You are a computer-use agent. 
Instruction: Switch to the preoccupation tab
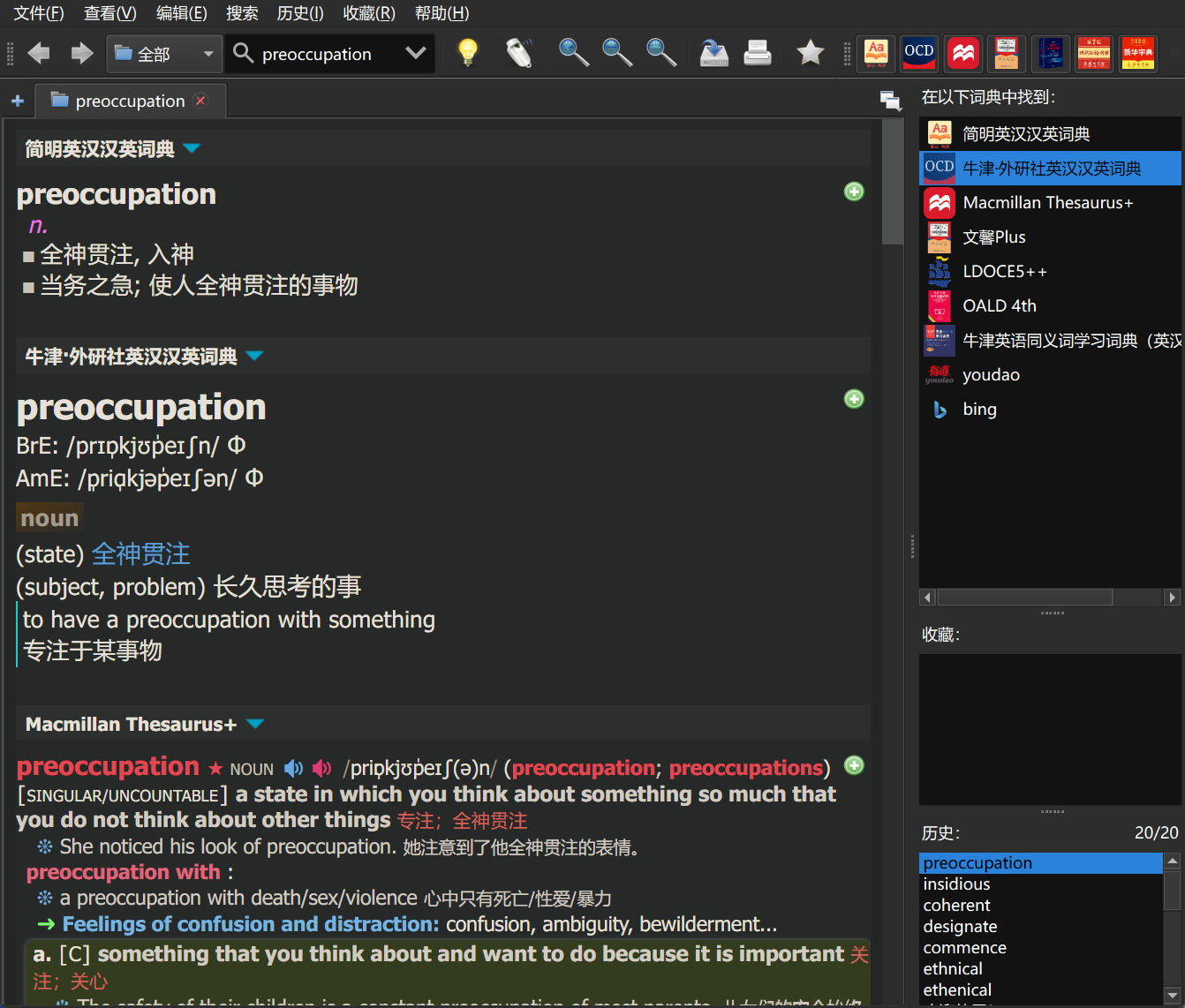pos(130,101)
